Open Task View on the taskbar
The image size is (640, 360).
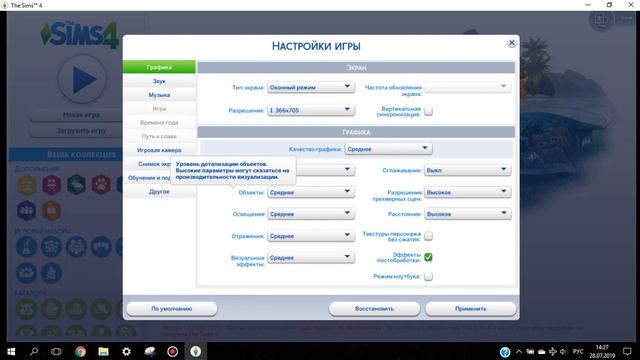click(56, 351)
